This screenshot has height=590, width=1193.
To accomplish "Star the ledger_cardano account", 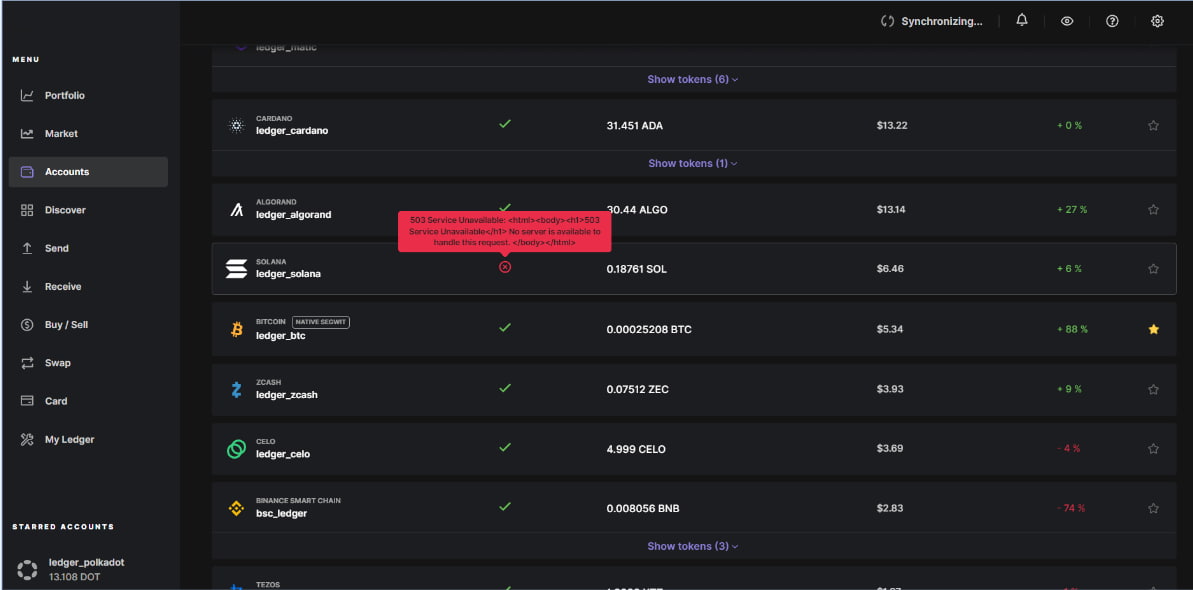I will coord(1153,126).
